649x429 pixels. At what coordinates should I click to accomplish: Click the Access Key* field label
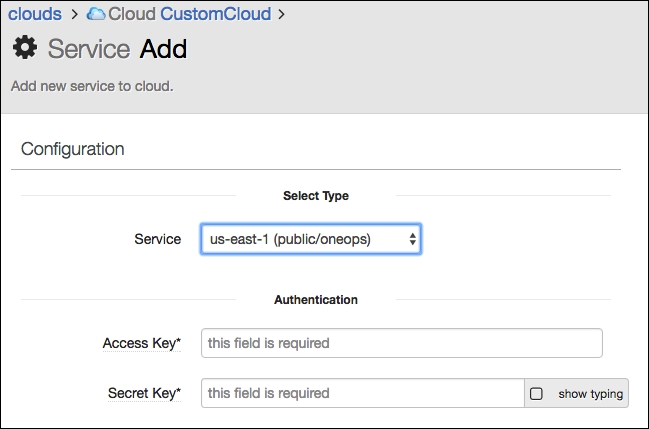point(142,343)
